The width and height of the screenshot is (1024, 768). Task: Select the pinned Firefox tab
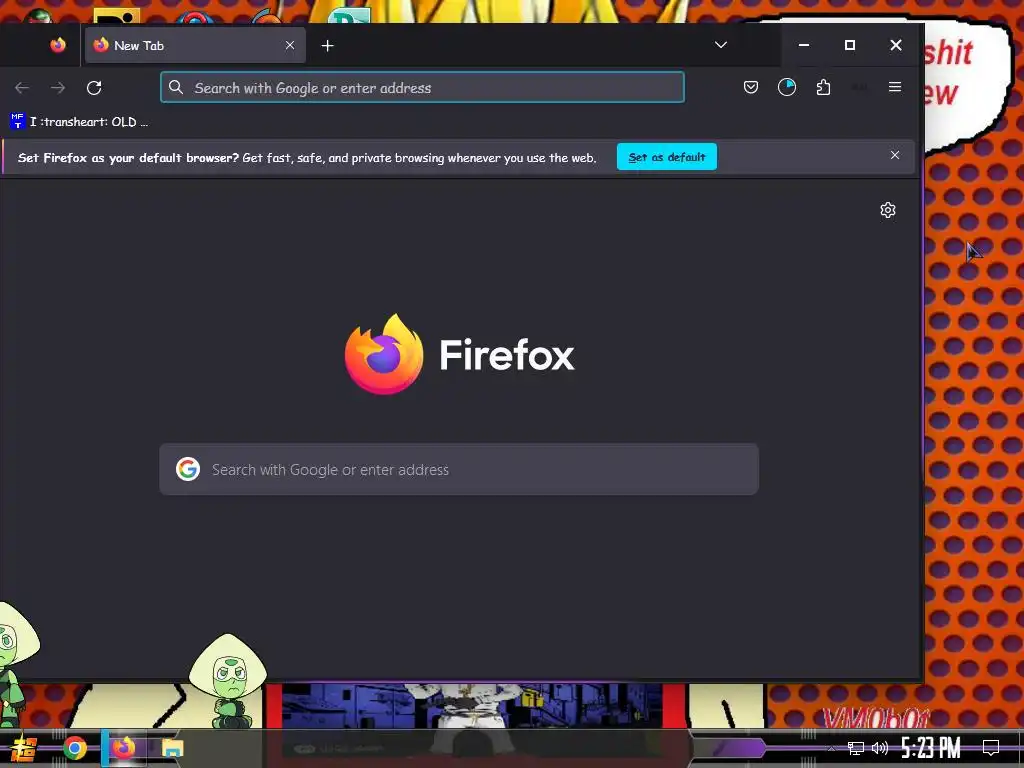[58, 45]
